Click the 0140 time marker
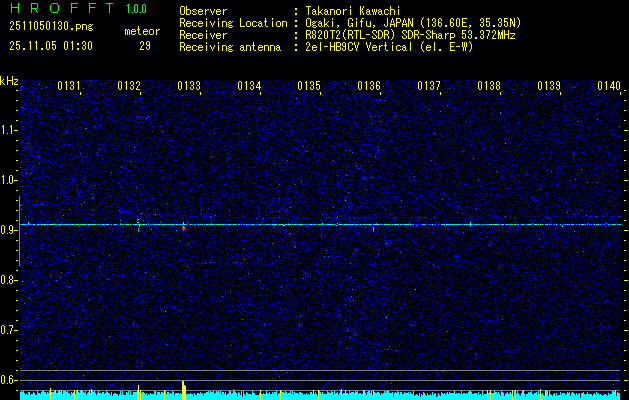 (x=609, y=85)
